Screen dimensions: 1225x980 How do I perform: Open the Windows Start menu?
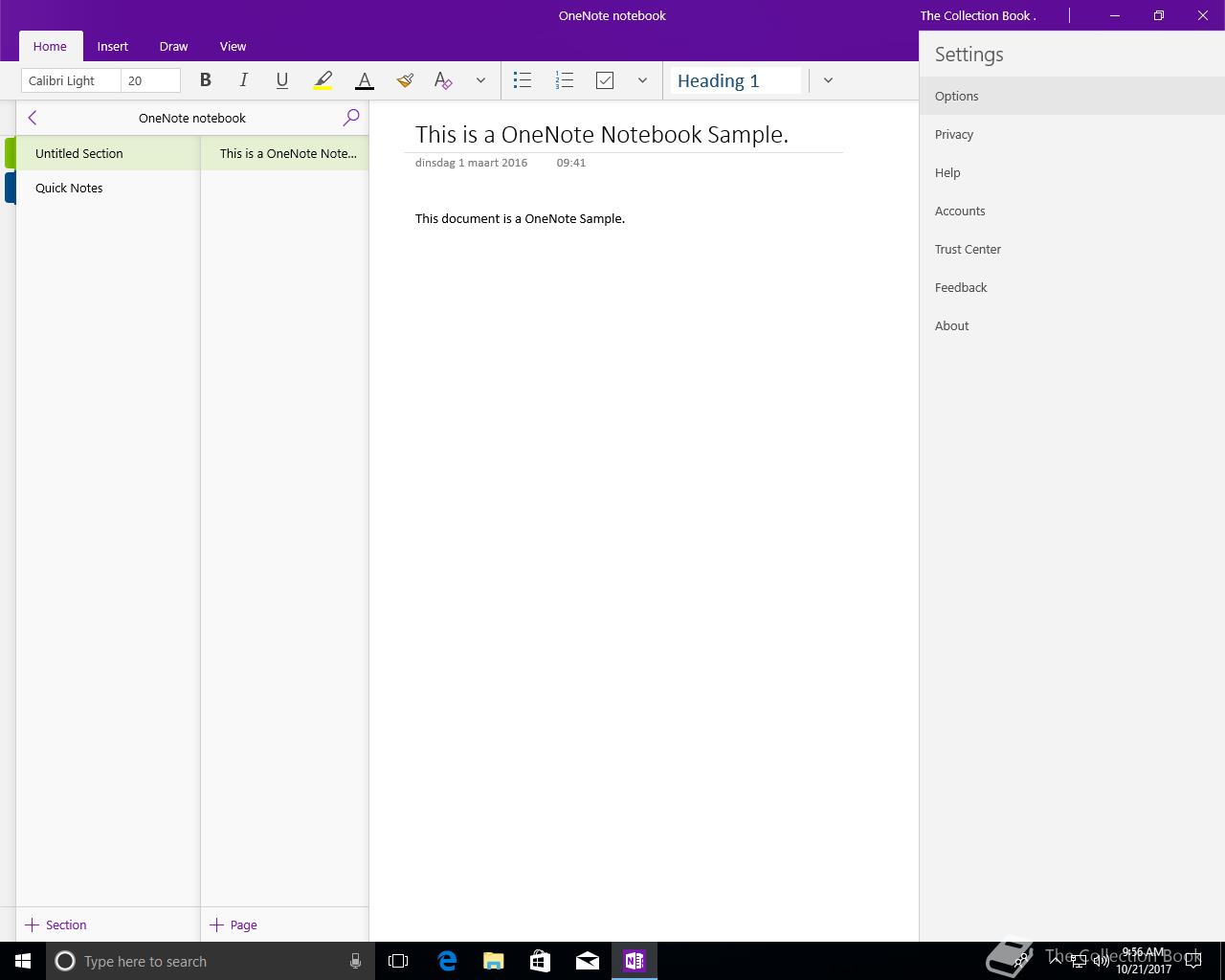click(23, 961)
